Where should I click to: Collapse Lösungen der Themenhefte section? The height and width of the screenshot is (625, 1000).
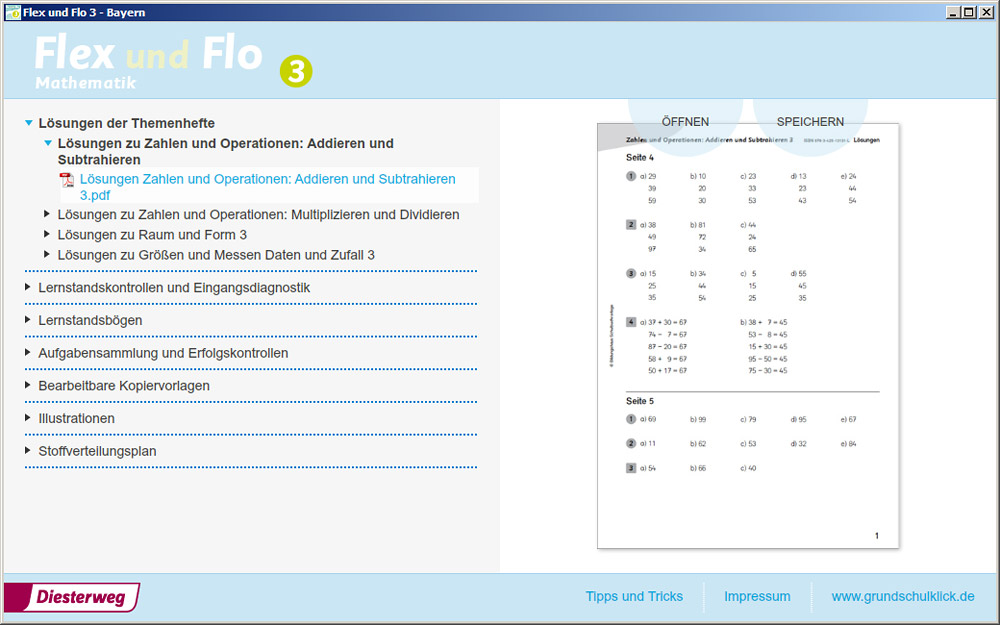pyautogui.click(x=29, y=123)
